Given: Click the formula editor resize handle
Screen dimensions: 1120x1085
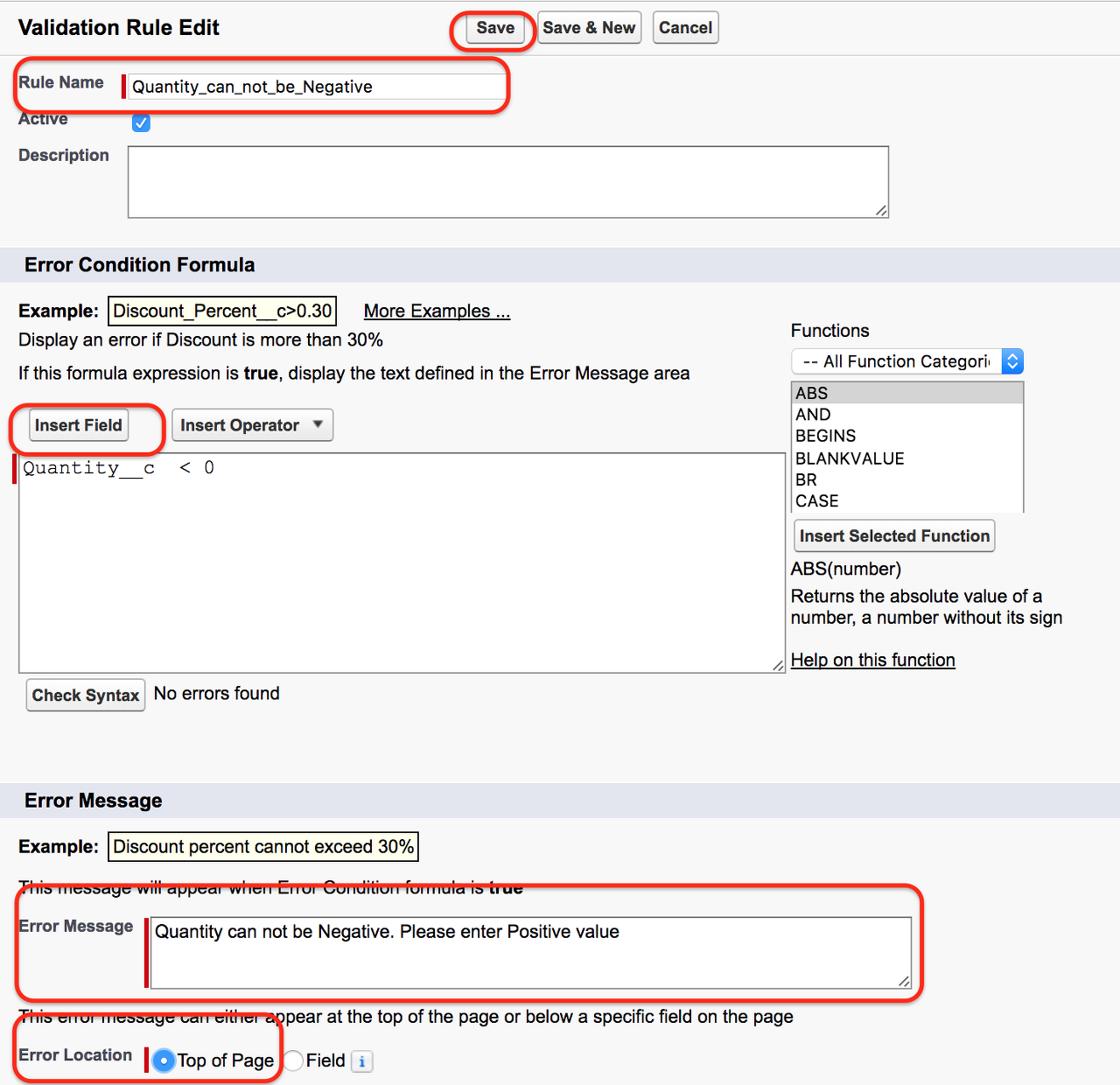Looking at the screenshot, I should 778,666.
